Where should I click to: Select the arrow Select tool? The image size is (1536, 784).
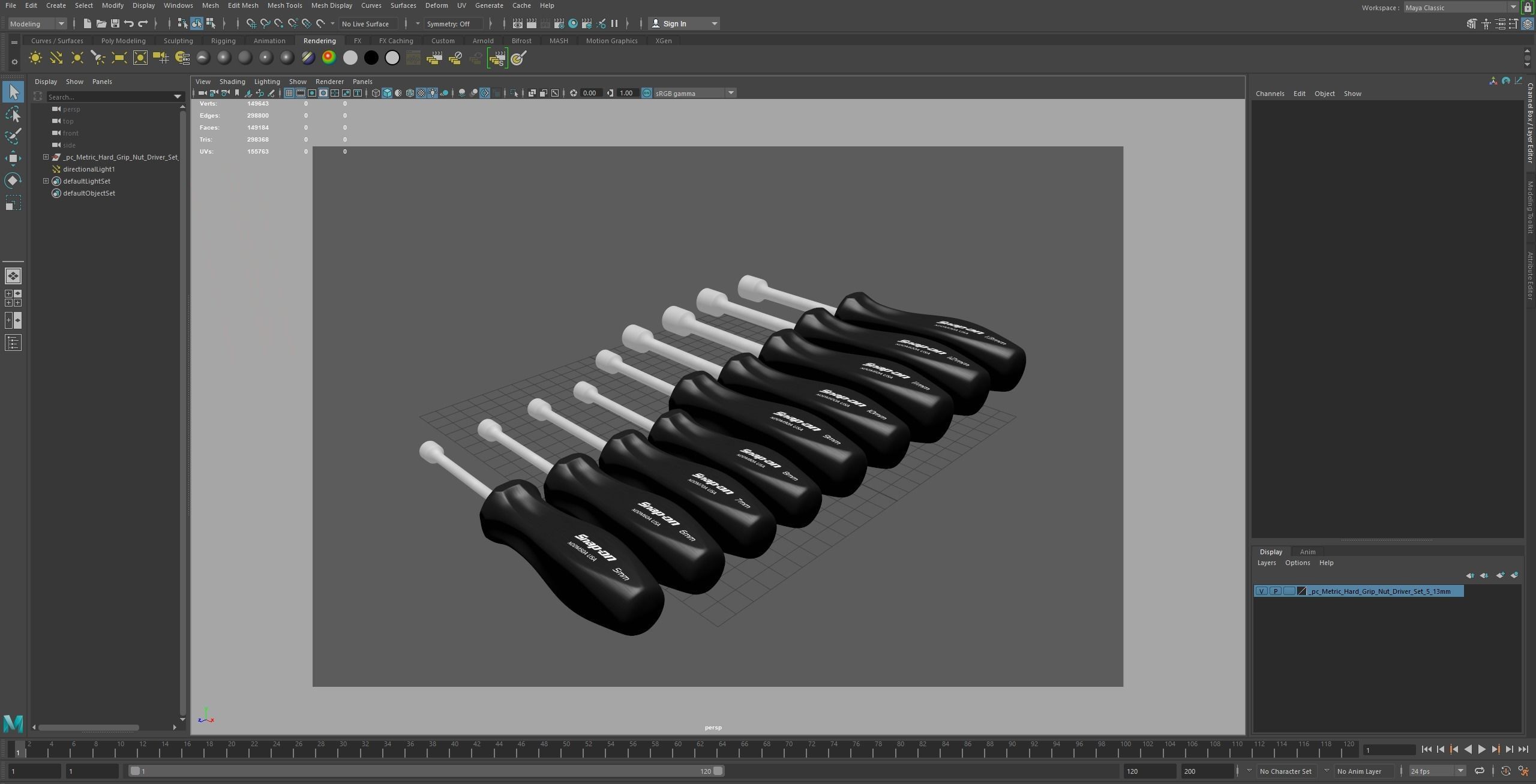click(x=13, y=92)
